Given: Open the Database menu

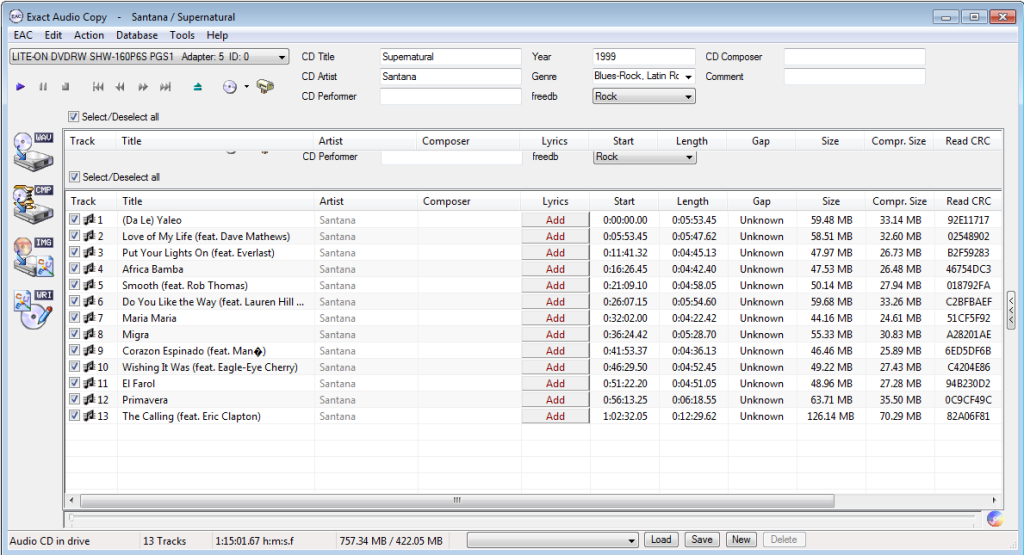Looking at the screenshot, I should click(137, 35).
